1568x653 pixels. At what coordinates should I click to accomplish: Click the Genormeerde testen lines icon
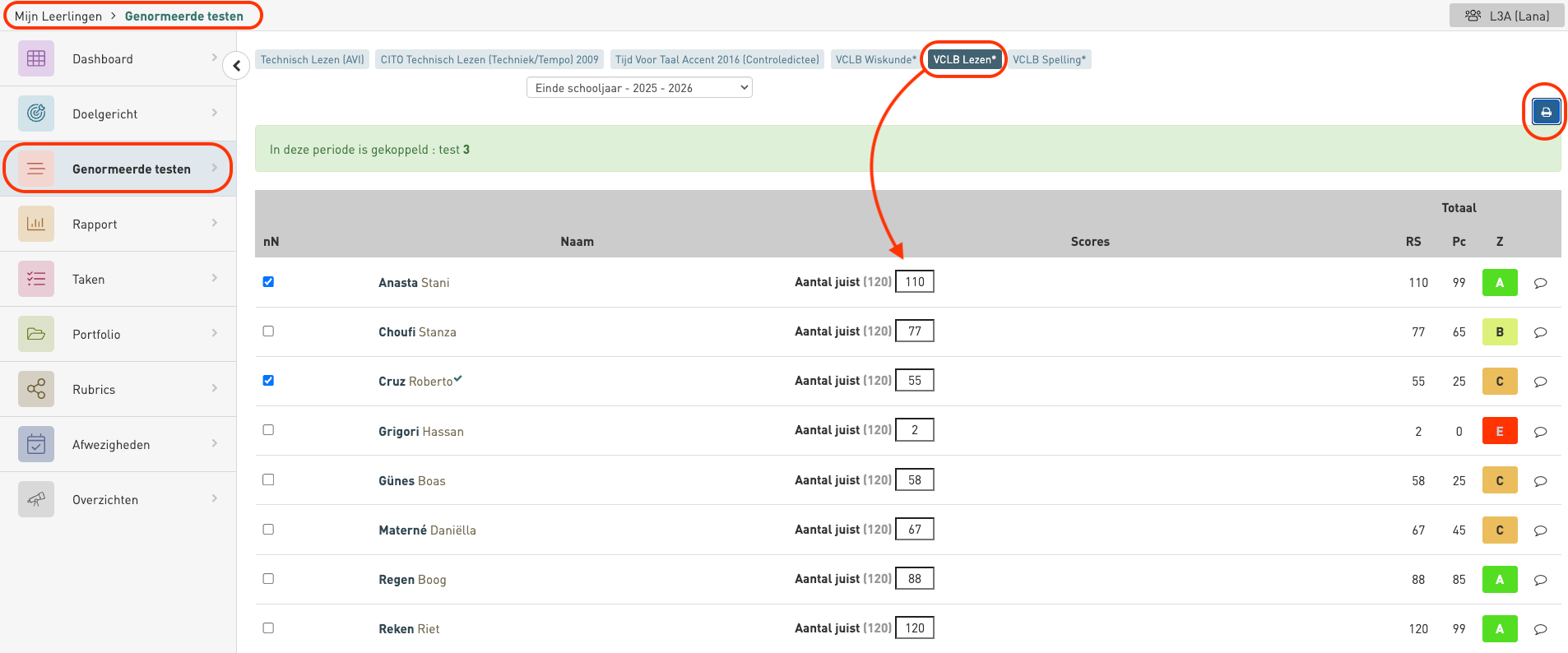[36, 169]
